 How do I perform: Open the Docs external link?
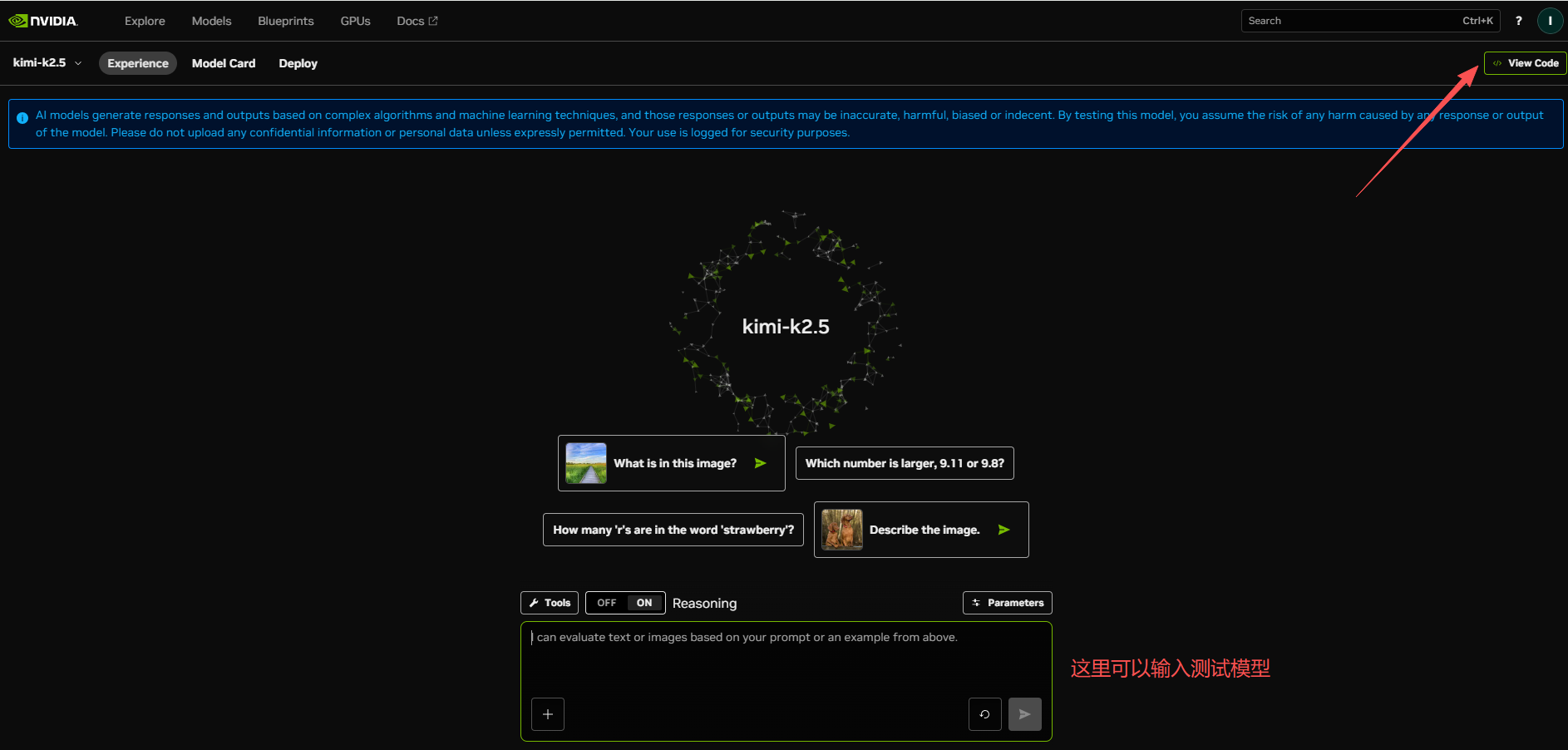pyautogui.click(x=417, y=21)
